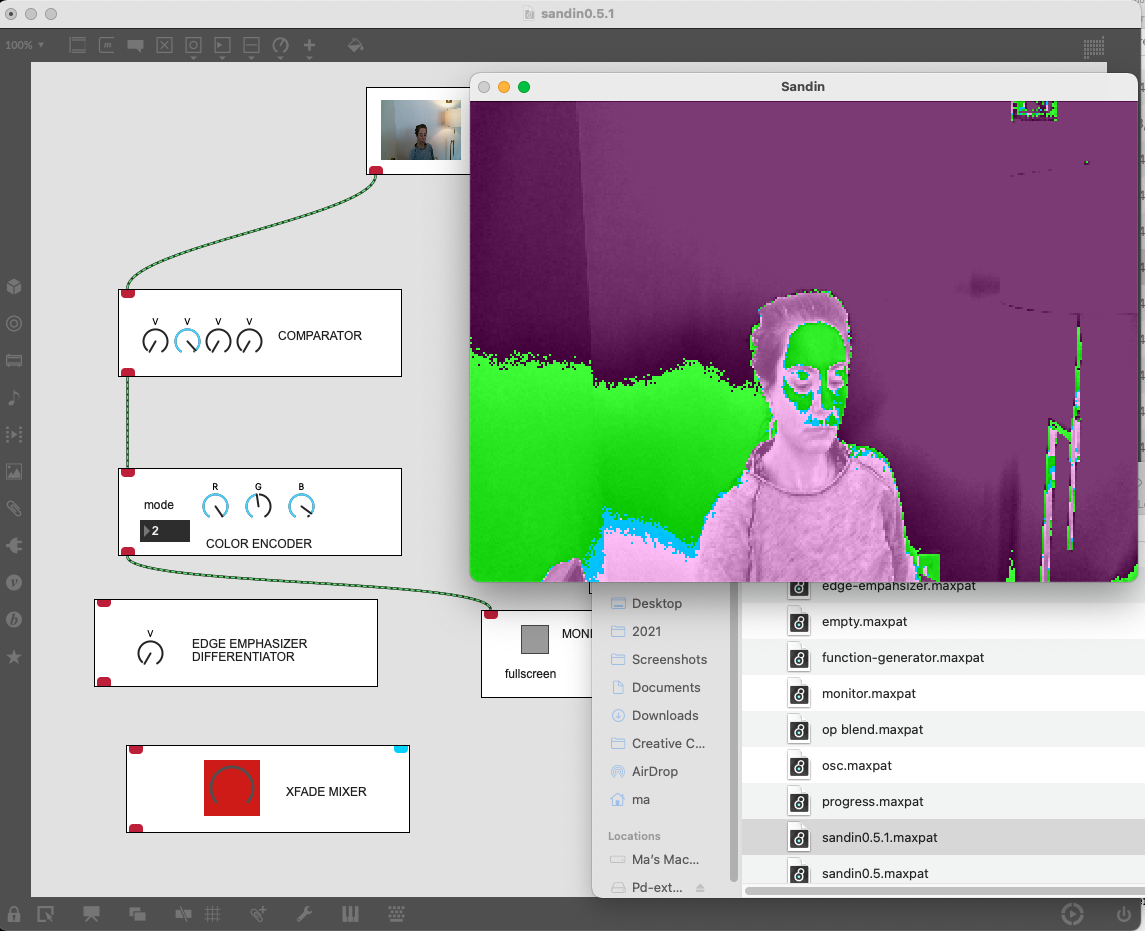This screenshot has height=931, width=1145.
Task: Adjust the B dial in COLOR ENCODER
Action: tap(302, 506)
